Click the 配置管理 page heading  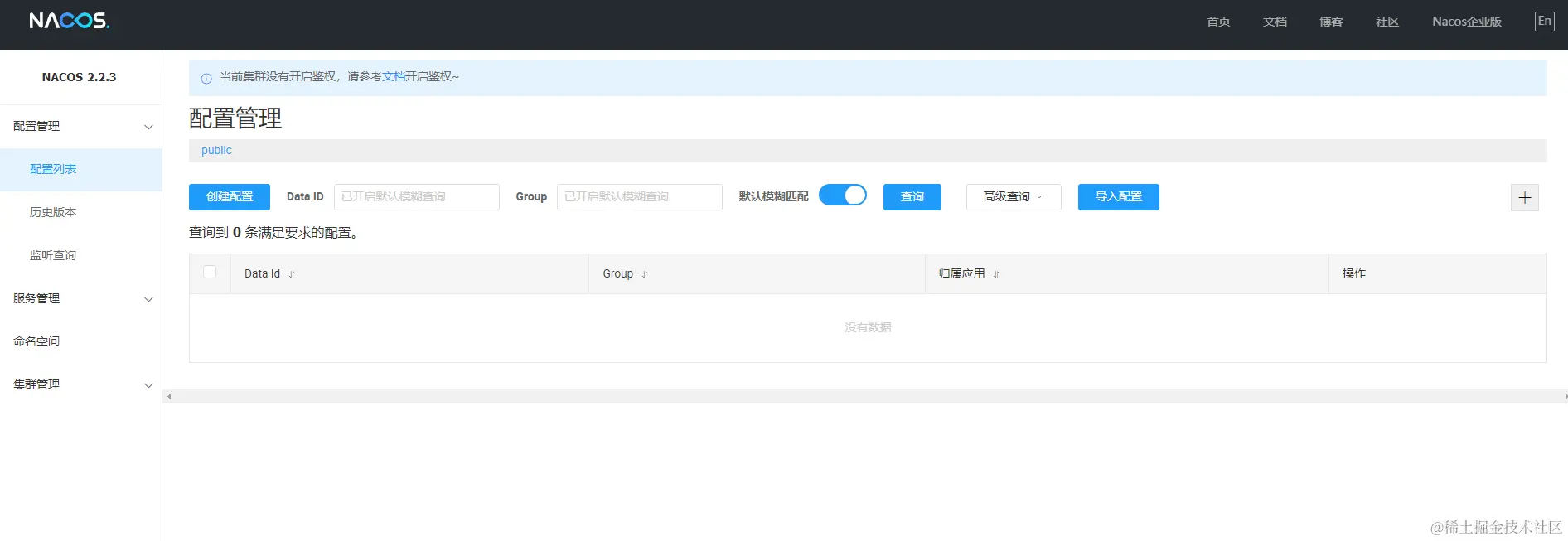pos(235,118)
